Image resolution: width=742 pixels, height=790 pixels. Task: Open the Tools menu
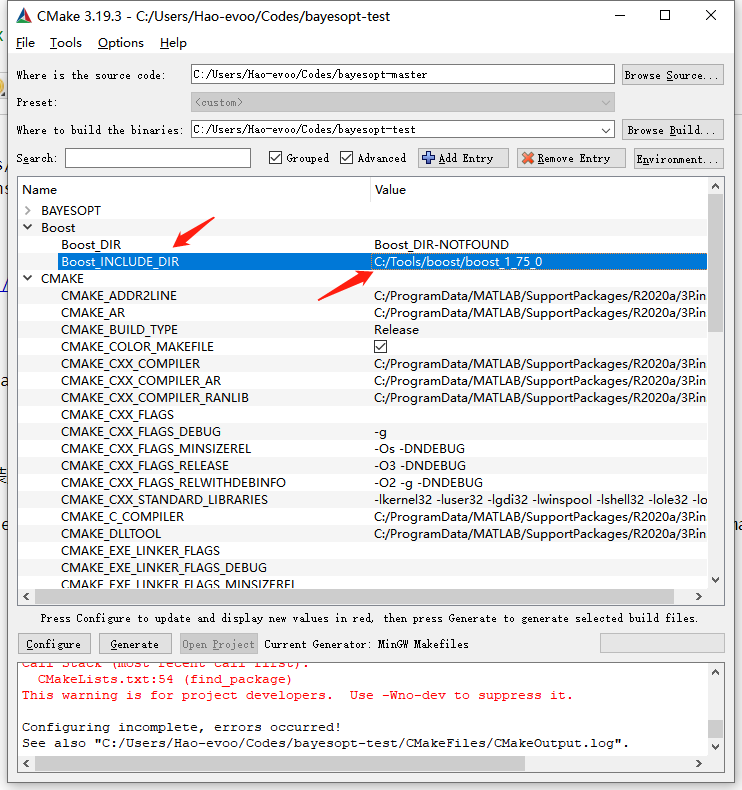(66, 43)
